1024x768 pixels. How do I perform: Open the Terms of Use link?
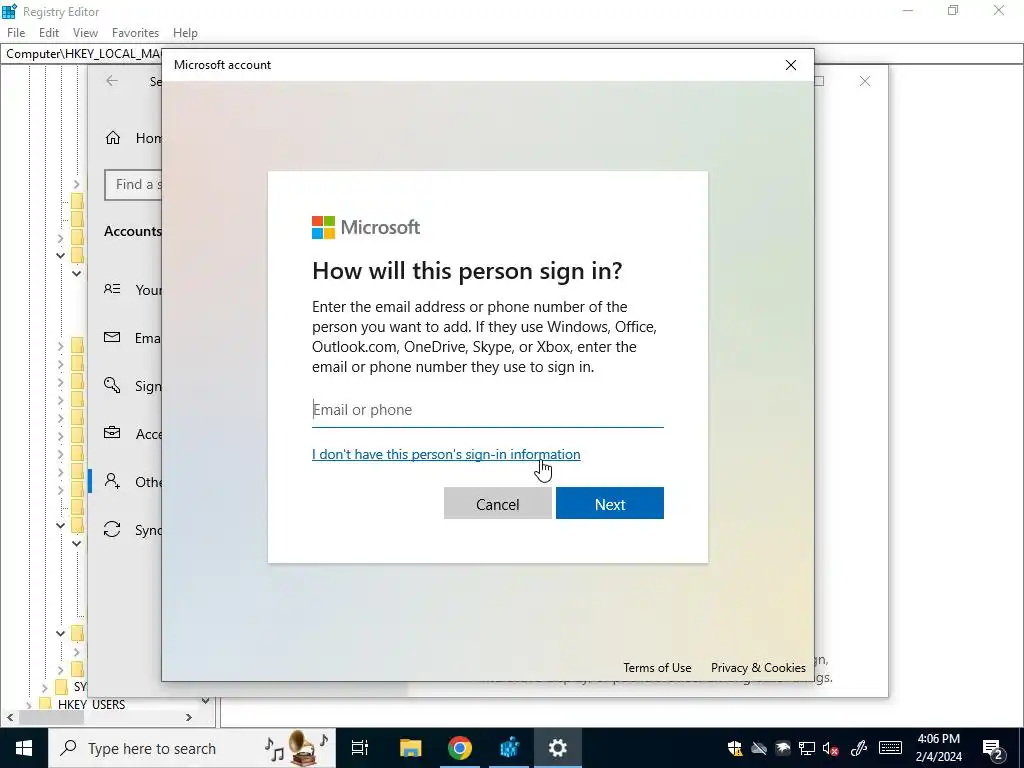657,667
